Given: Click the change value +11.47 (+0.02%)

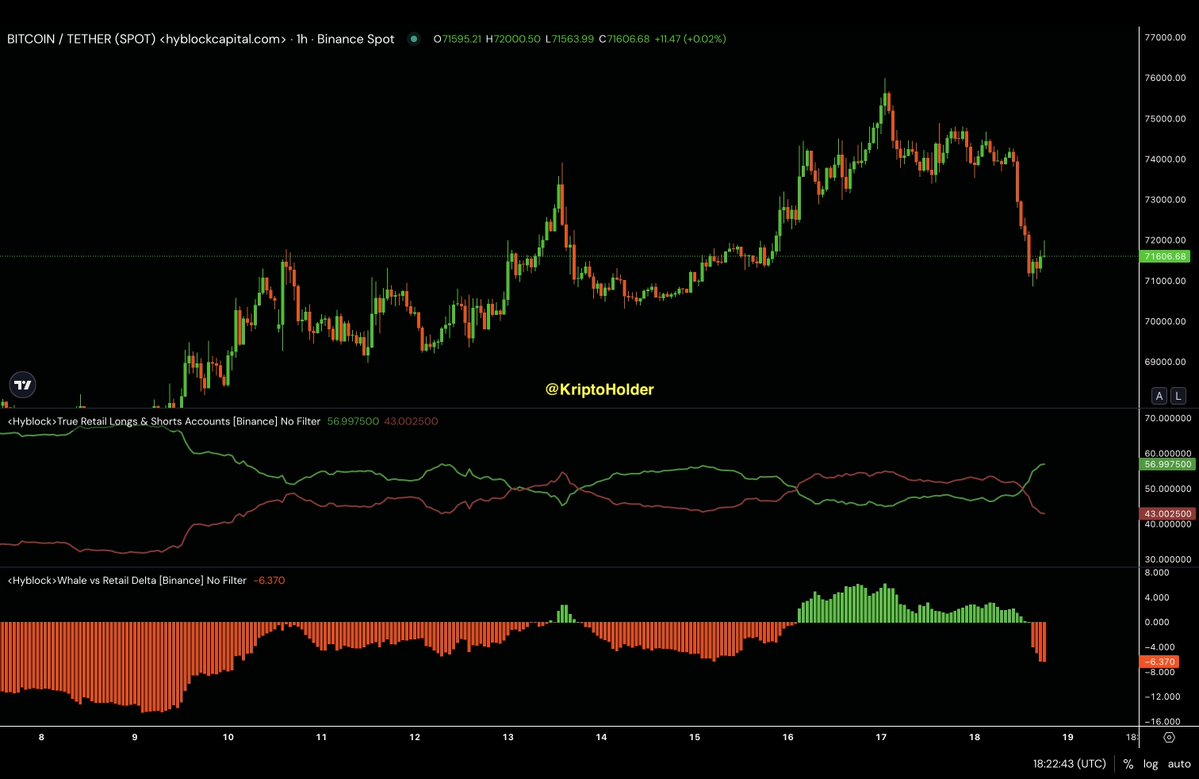Looking at the screenshot, I should pyautogui.click(x=690, y=39).
